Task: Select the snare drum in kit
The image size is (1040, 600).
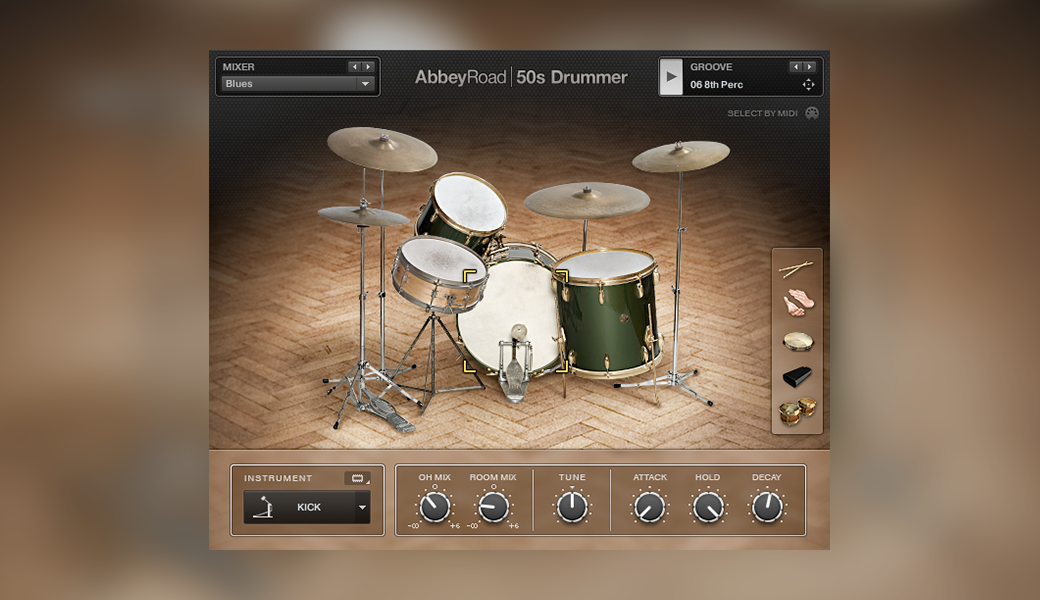Action: pos(439,273)
